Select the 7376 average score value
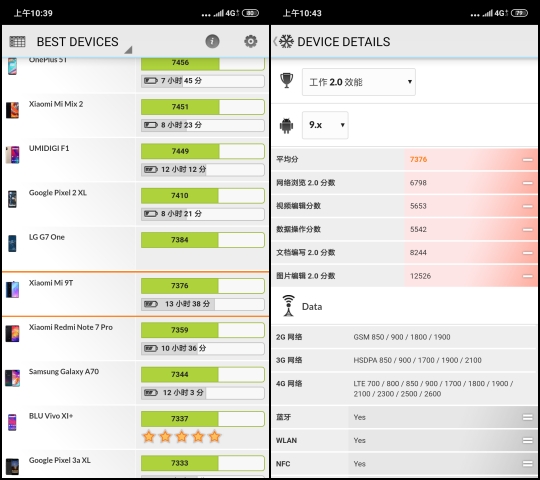Viewport: 540px width, 480px height. coord(418,159)
